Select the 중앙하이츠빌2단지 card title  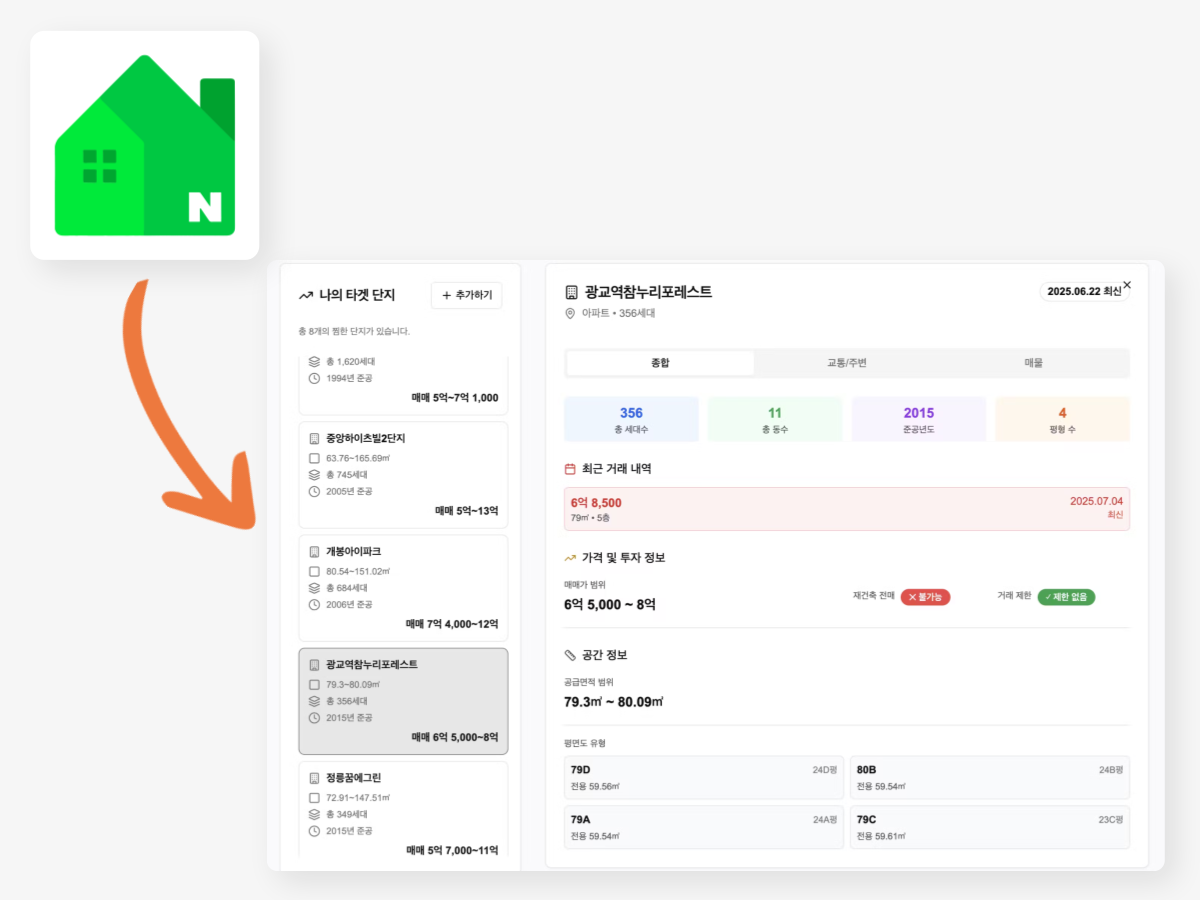click(x=365, y=438)
